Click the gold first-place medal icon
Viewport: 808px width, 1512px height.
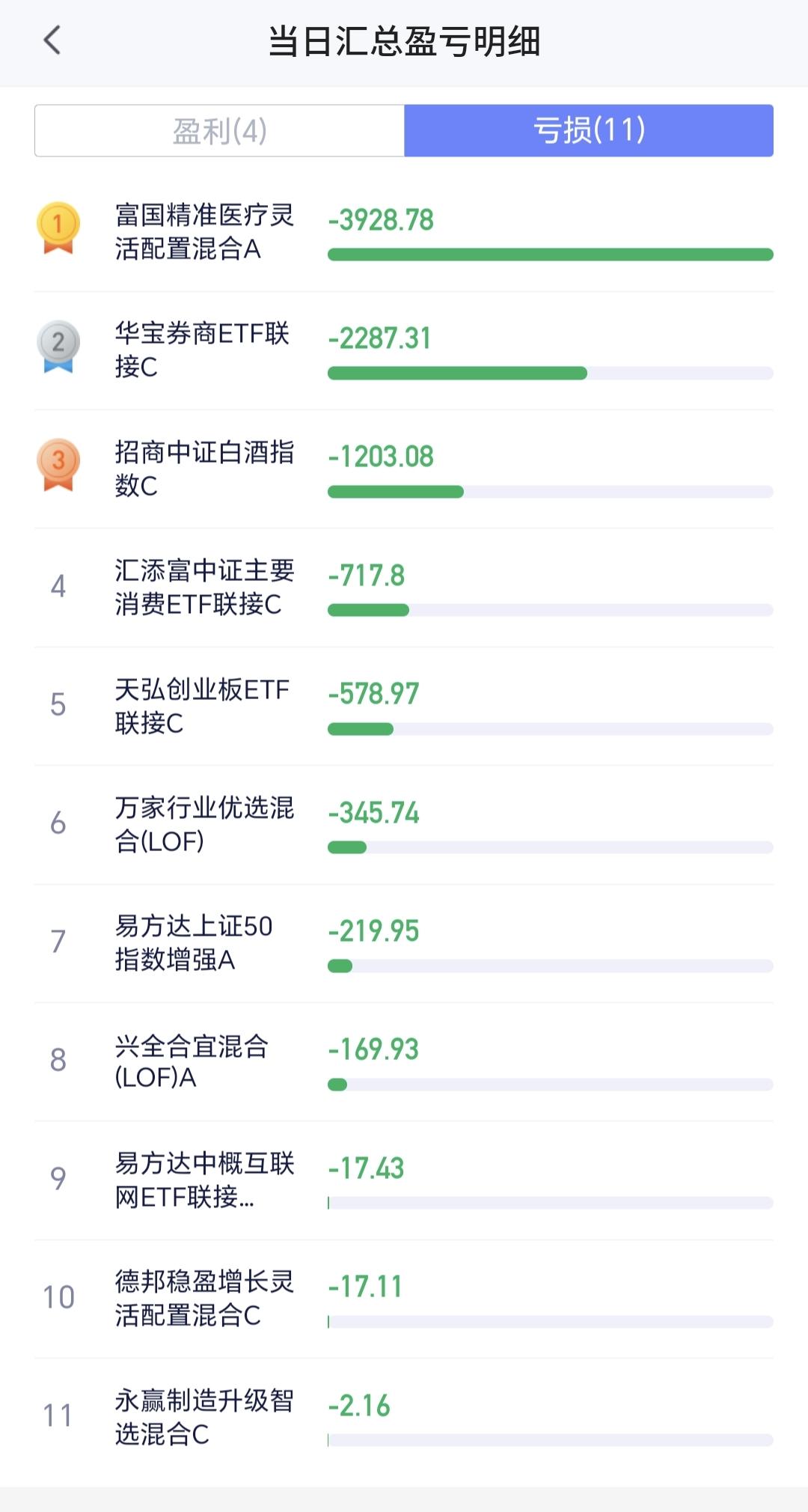point(58,227)
